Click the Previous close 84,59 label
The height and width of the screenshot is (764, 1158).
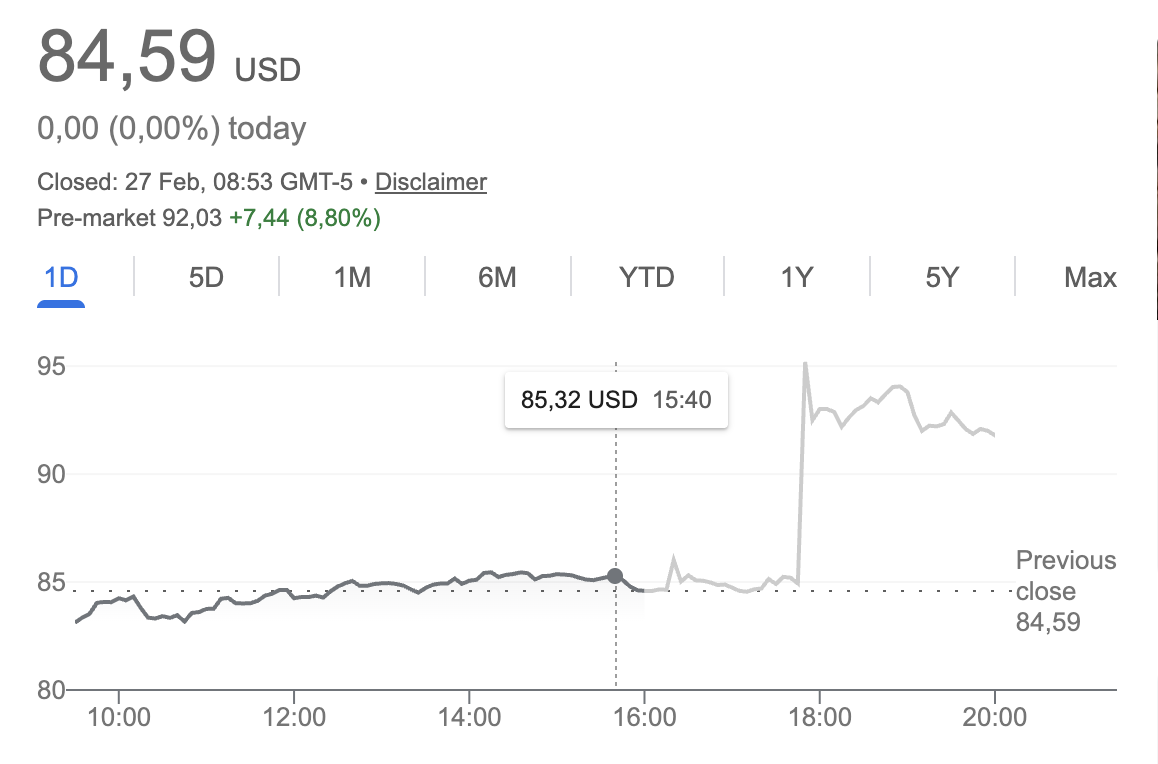[1065, 591]
